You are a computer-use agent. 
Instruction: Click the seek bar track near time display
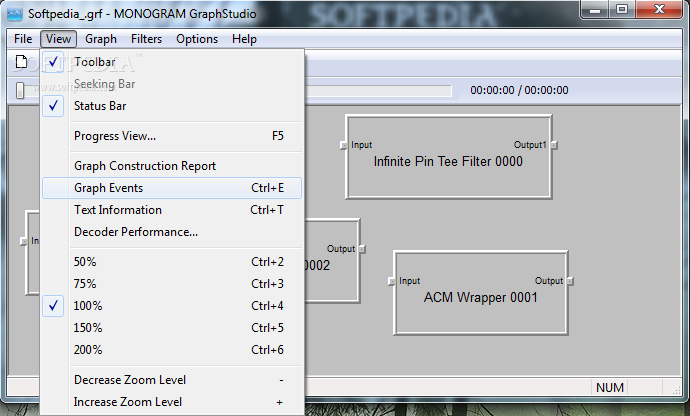click(378, 91)
